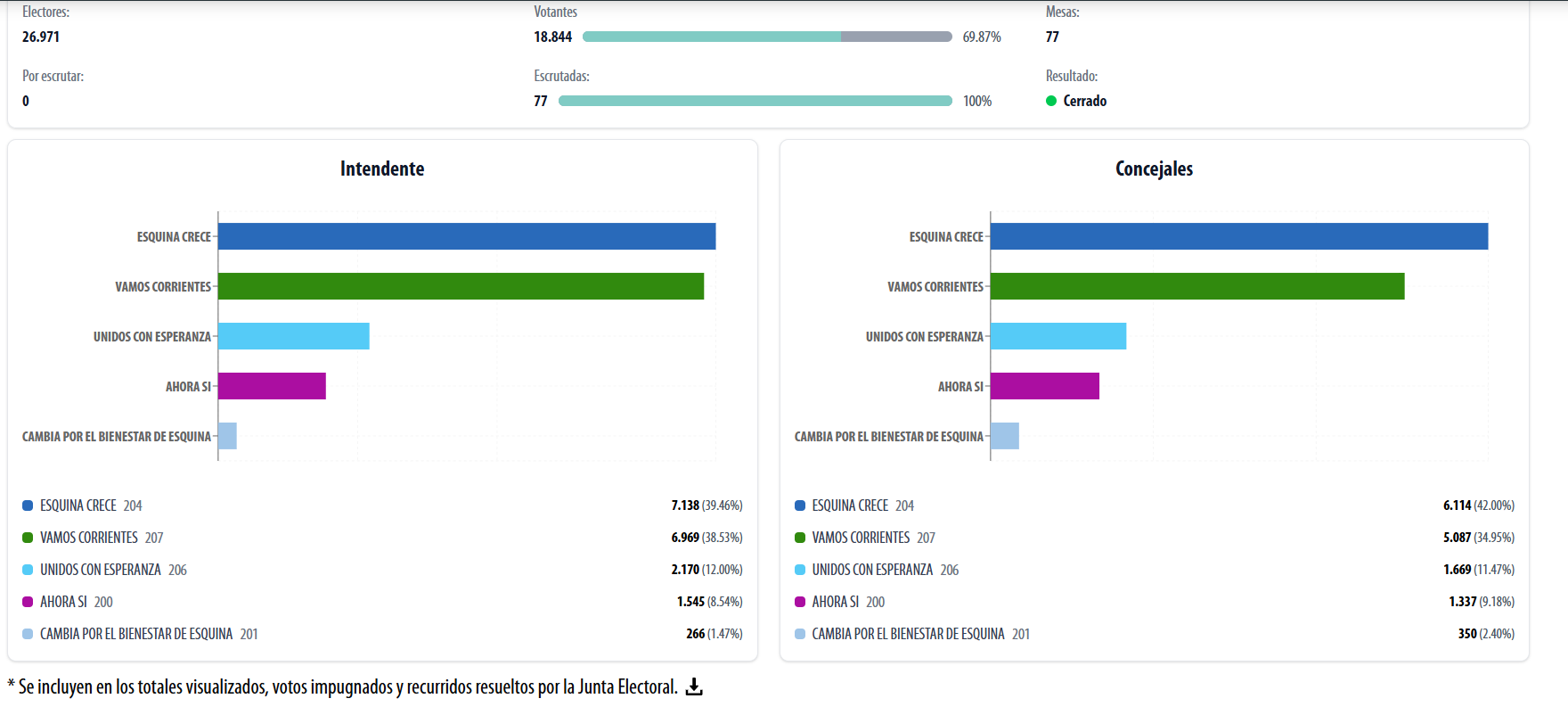Click the AHORA SI axis label in Intendente chart
The height and width of the screenshot is (715, 1568).
188,386
